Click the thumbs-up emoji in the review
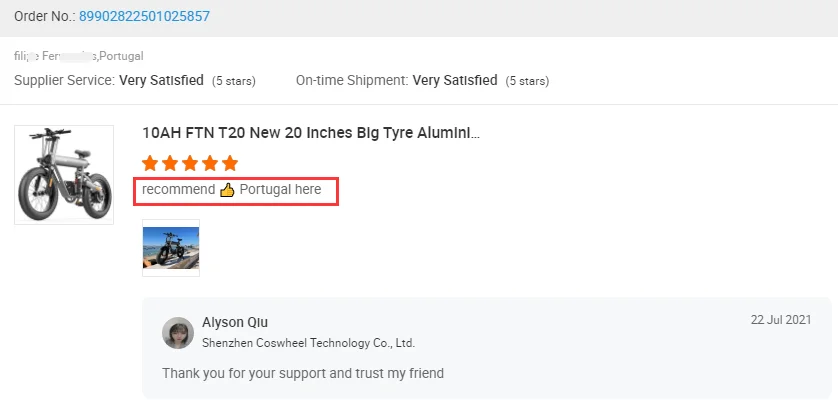Screen dimensions: 838x411 point(227,190)
